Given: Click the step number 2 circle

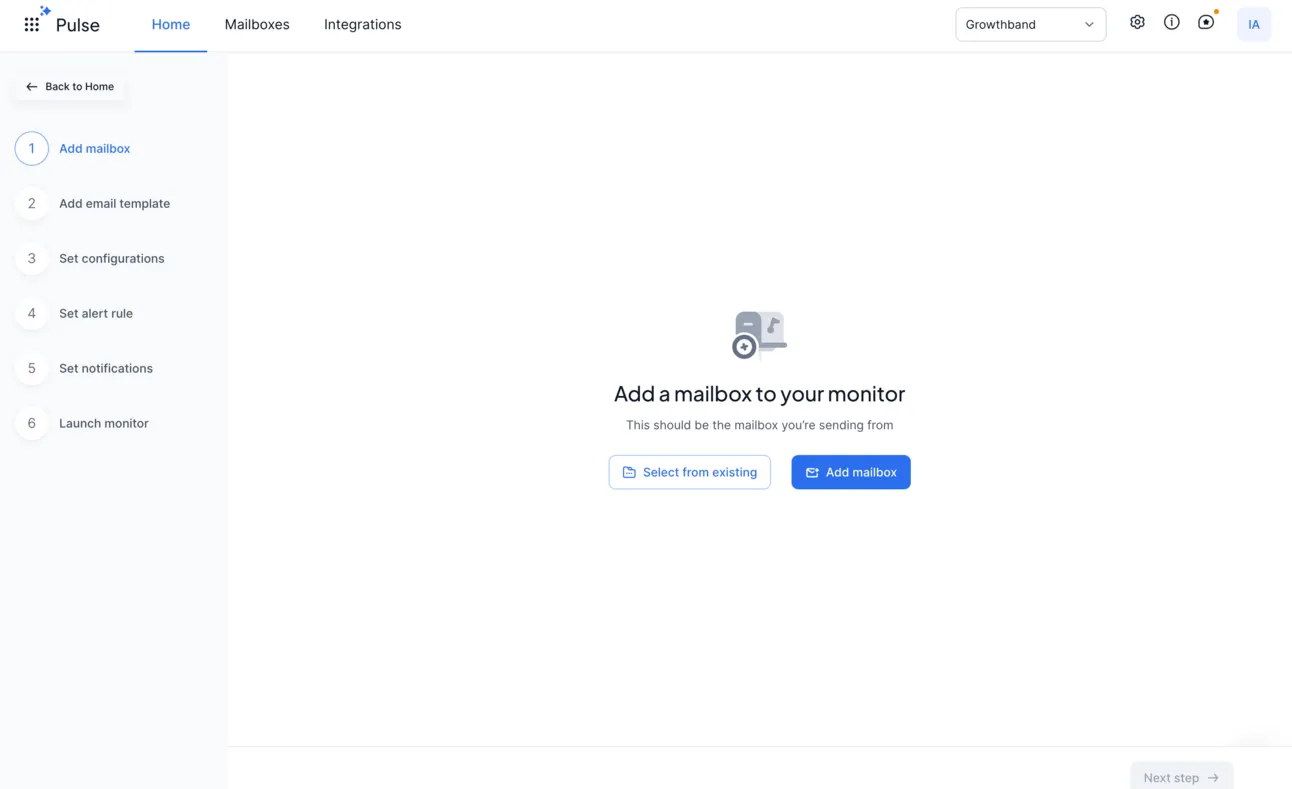Looking at the screenshot, I should coord(32,204).
